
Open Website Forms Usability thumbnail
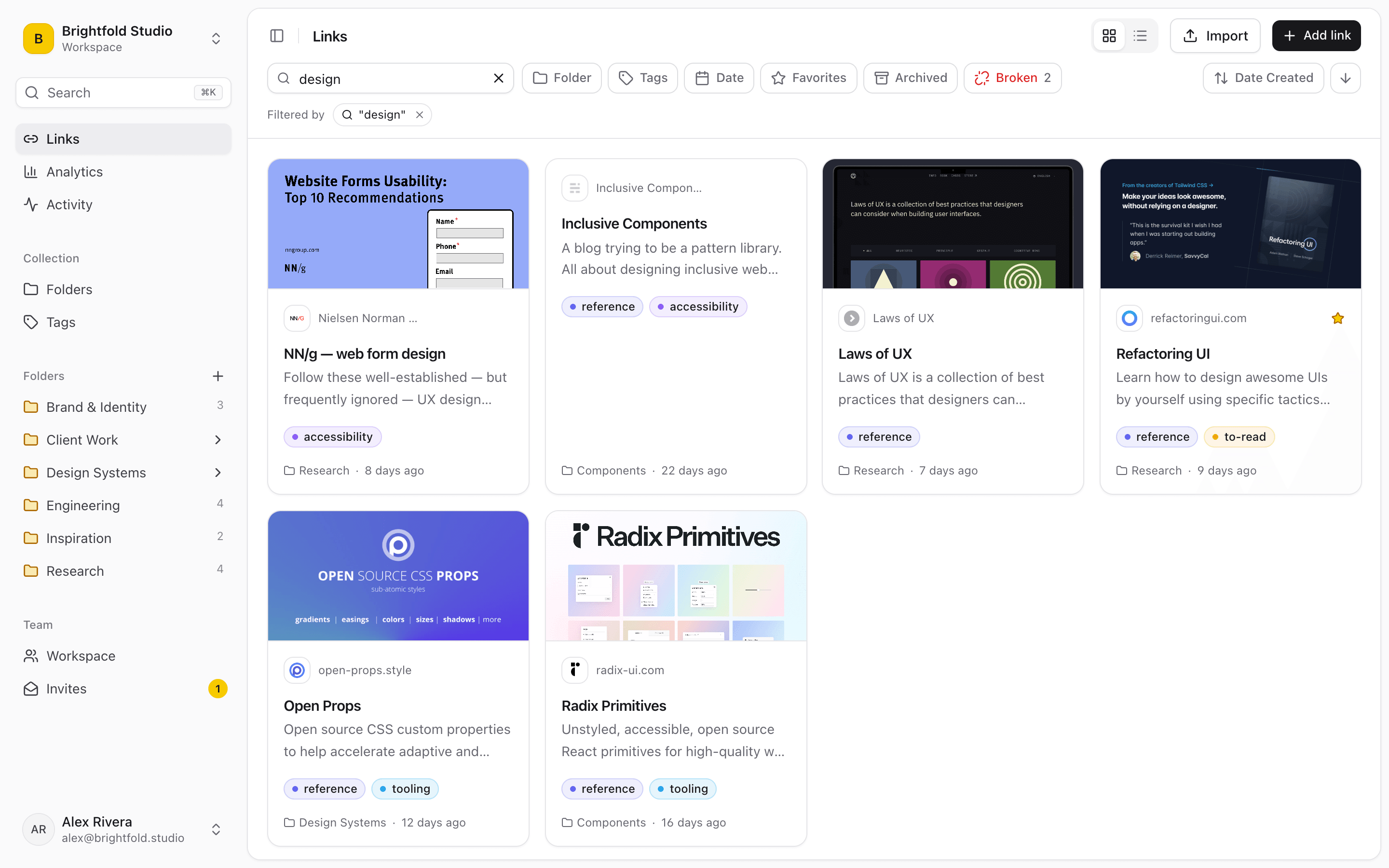tap(398, 224)
